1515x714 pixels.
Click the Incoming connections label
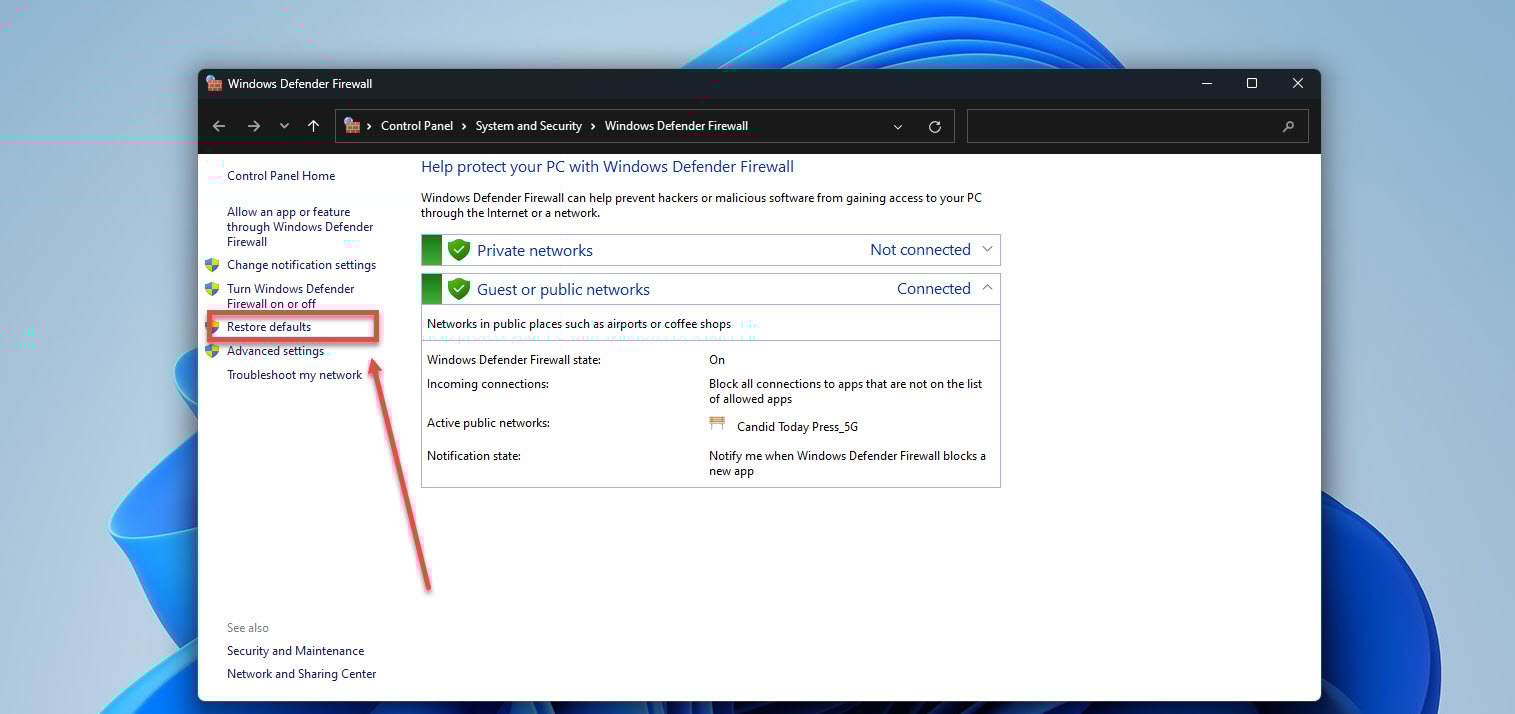click(x=488, y=384)
